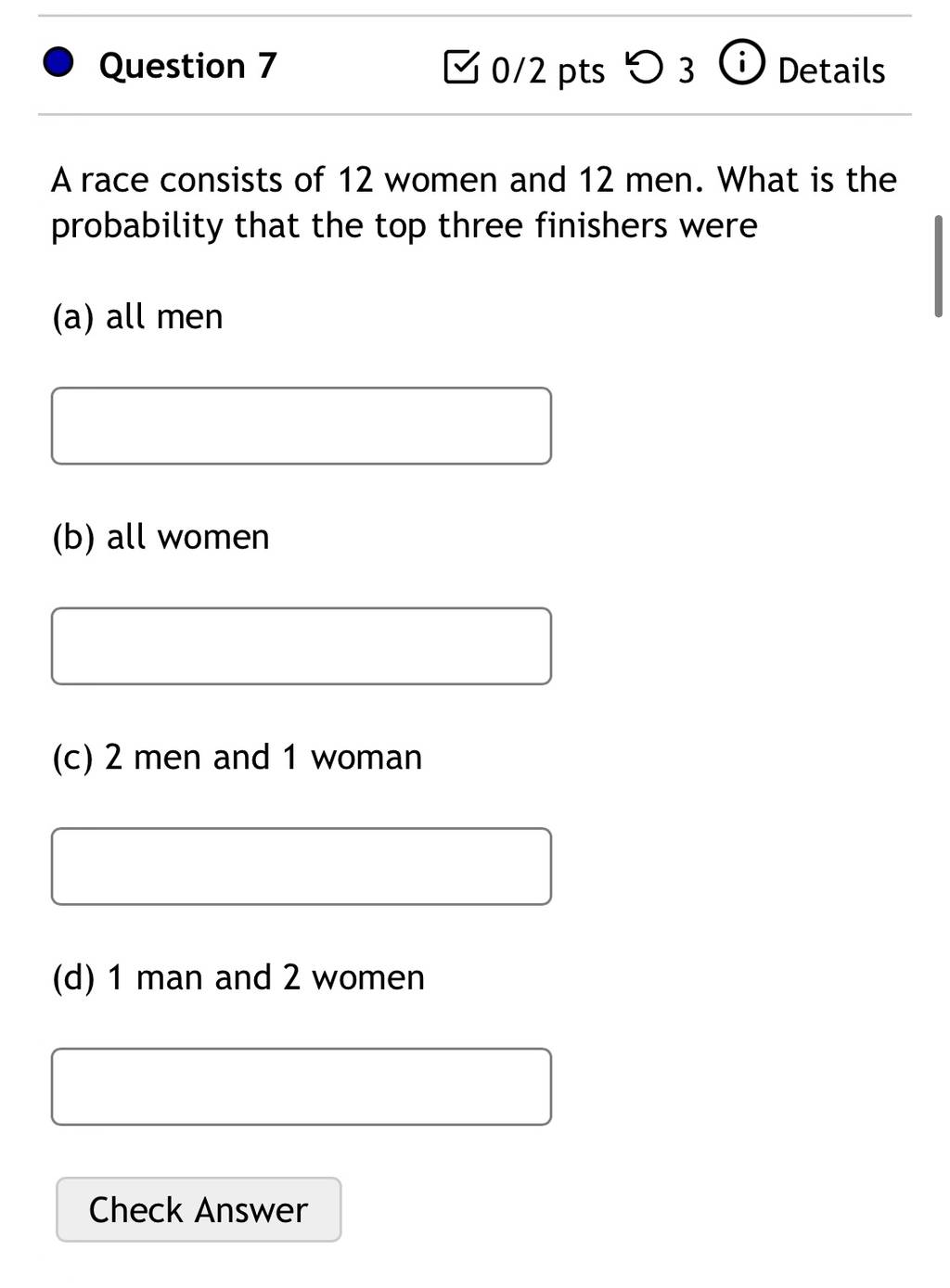Click the (b) all women label
Screen dimensions: 950x1288
click(160, 537)
